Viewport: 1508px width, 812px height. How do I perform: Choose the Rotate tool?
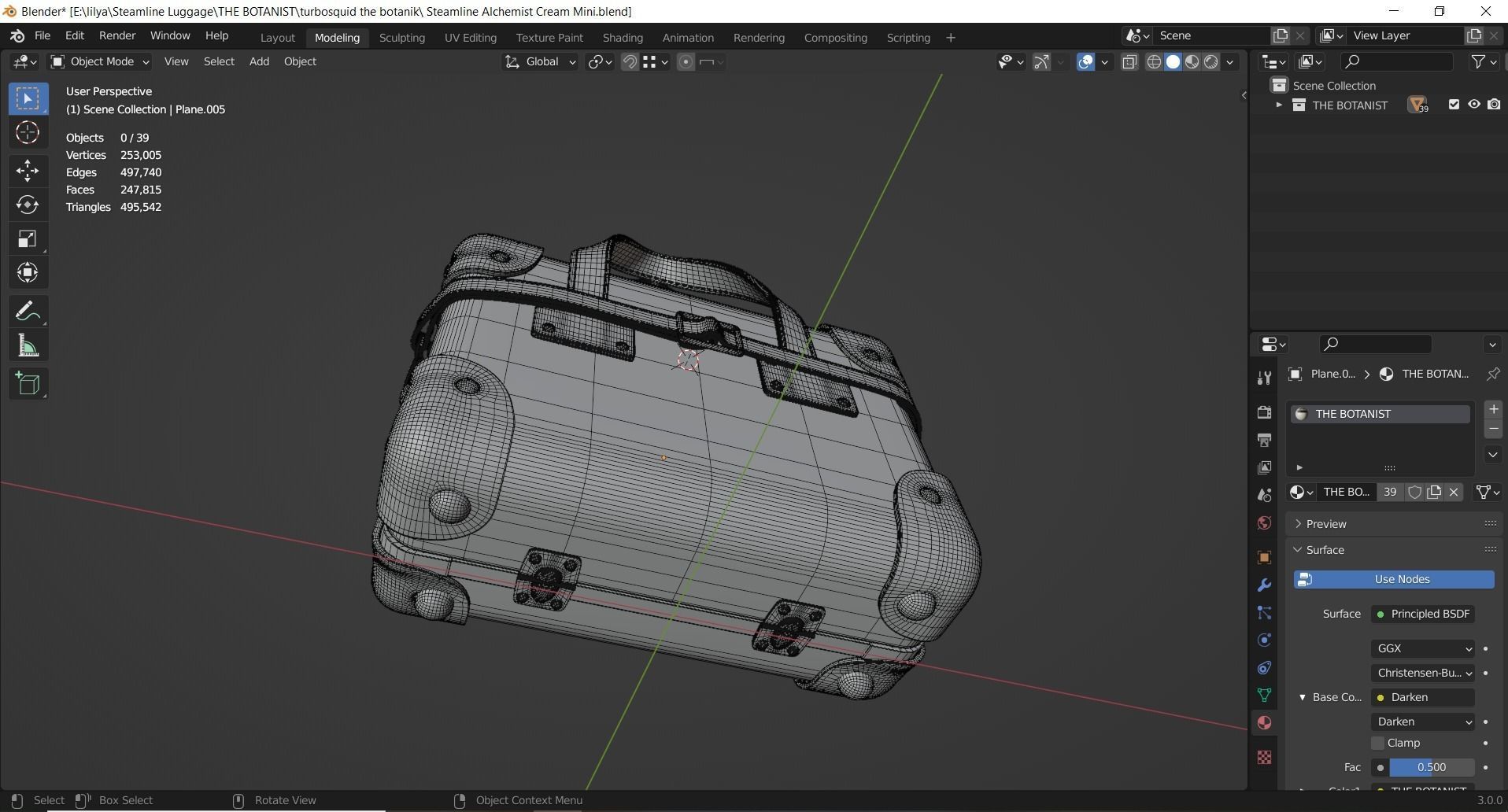[x=28, y=205]
